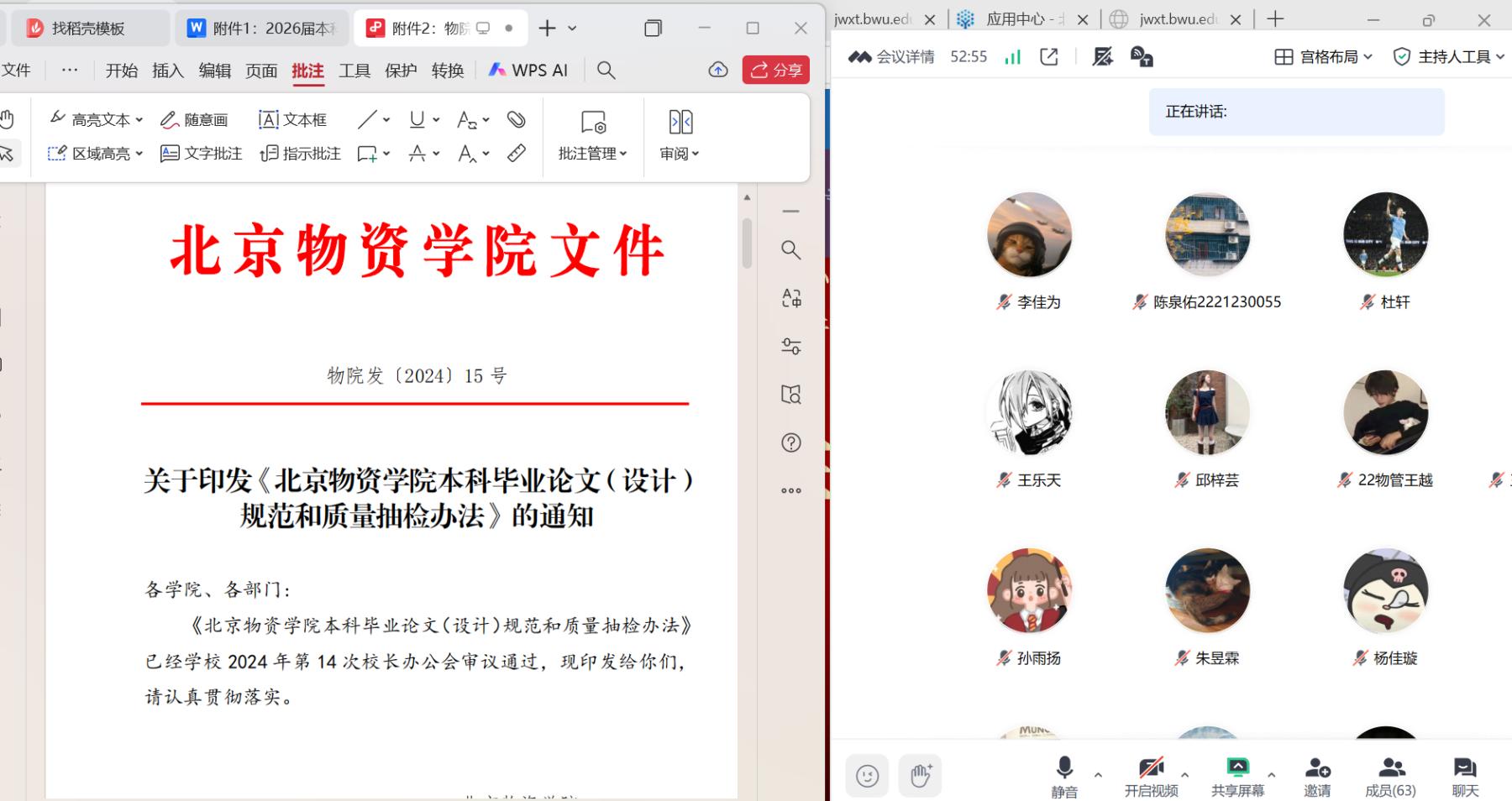Switch to the 插入 ribbon tab

click(x=167, y=71)
